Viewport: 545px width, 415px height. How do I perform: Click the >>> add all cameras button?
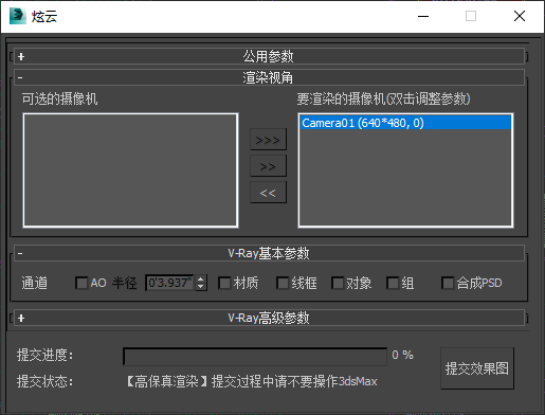268,139
